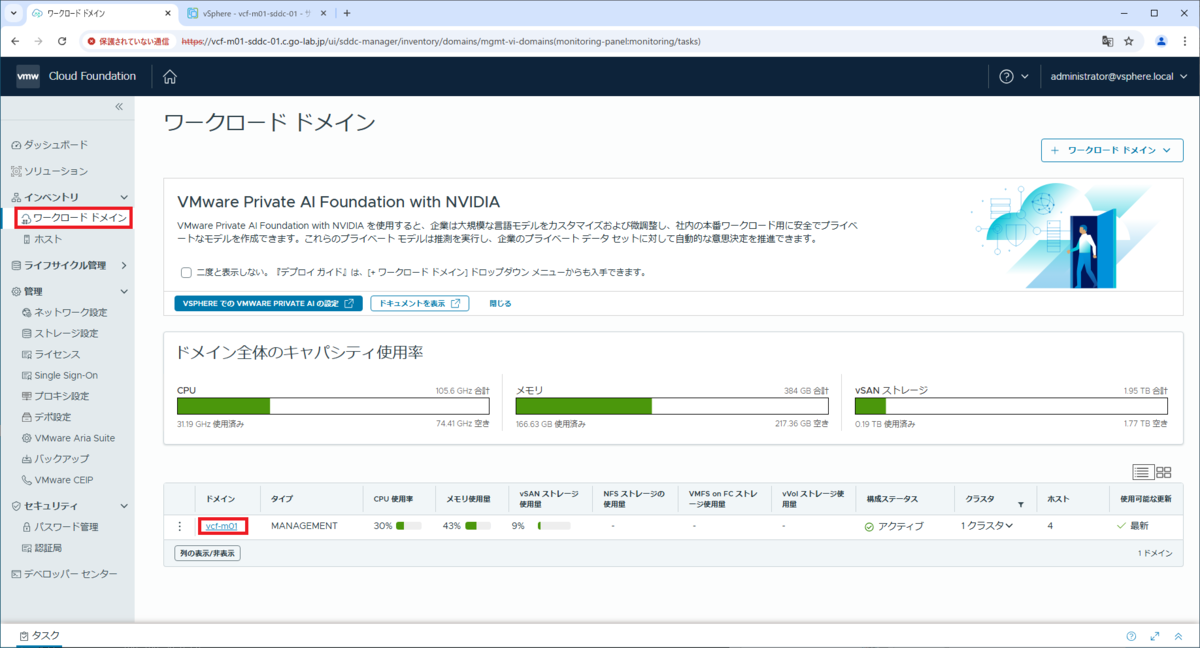
Task: Open the browser profile icon
Action: pos(1161,41)
